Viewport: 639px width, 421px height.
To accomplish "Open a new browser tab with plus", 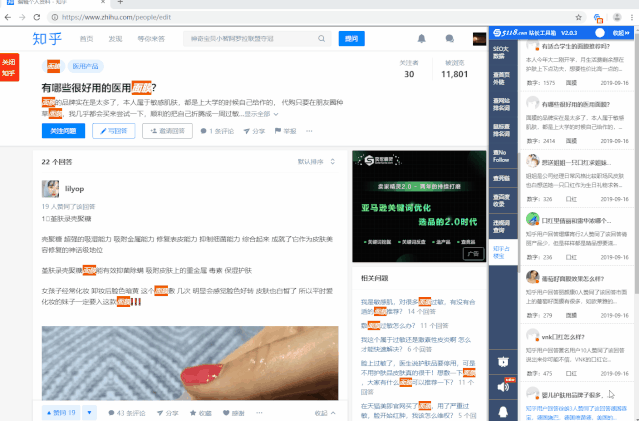I will [x=120, y=2].
